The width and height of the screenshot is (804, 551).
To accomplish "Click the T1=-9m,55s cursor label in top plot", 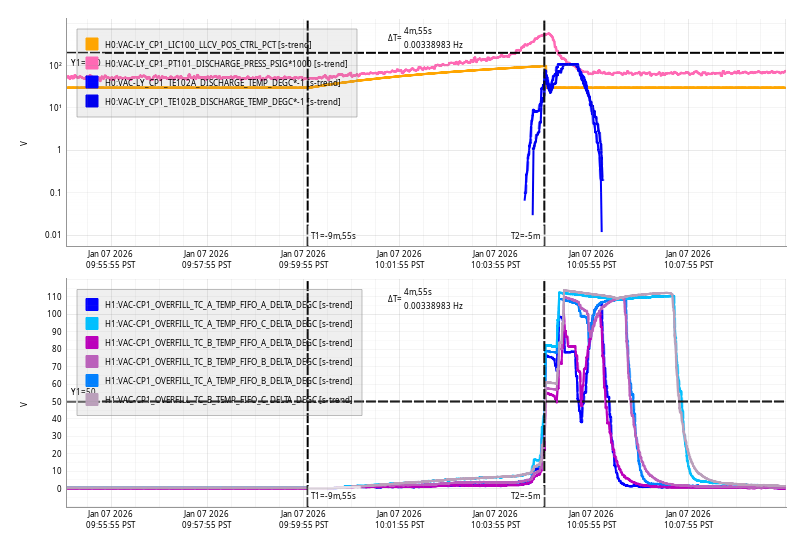I will [x=333, y=236].
